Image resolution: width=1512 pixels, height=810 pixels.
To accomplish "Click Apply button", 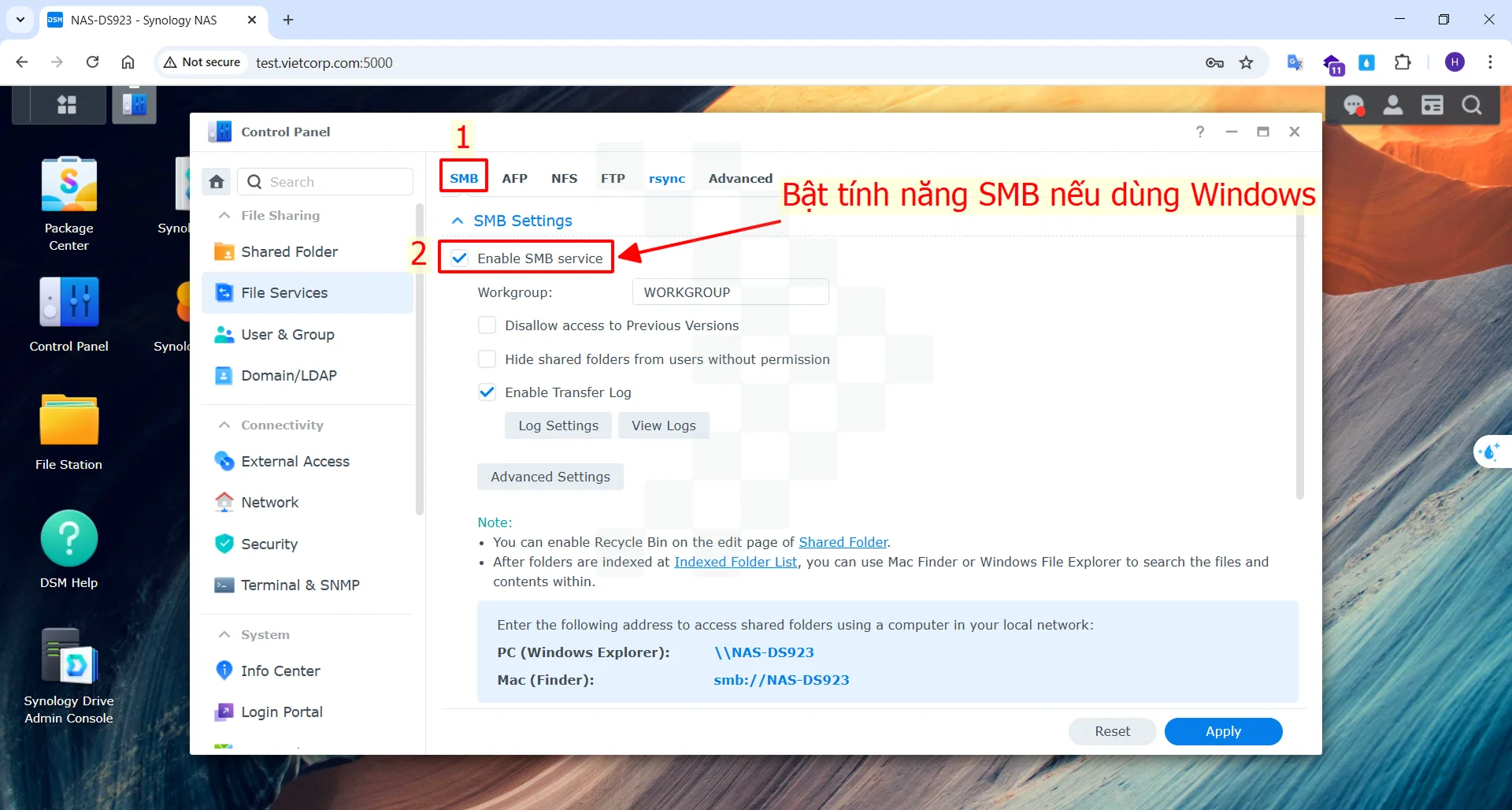I will click(1223, 731).
